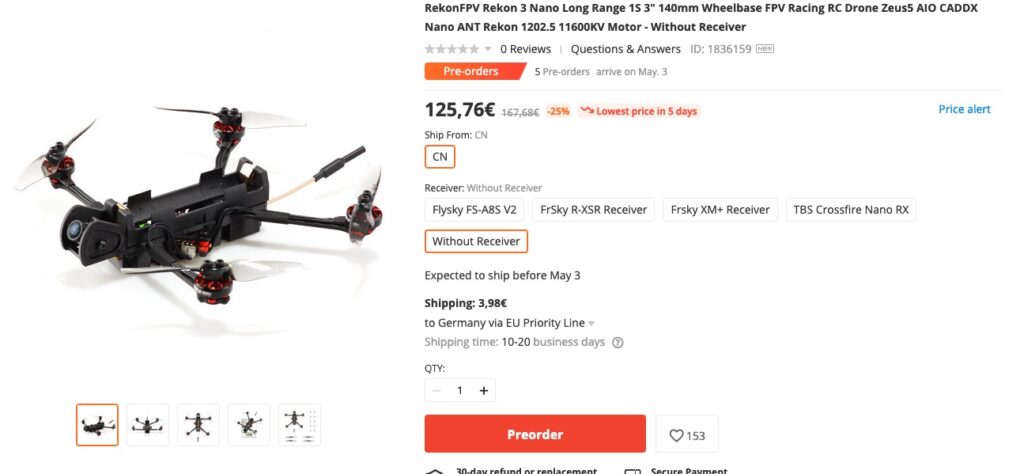Open the Price alert link

[x=964, y=109]
